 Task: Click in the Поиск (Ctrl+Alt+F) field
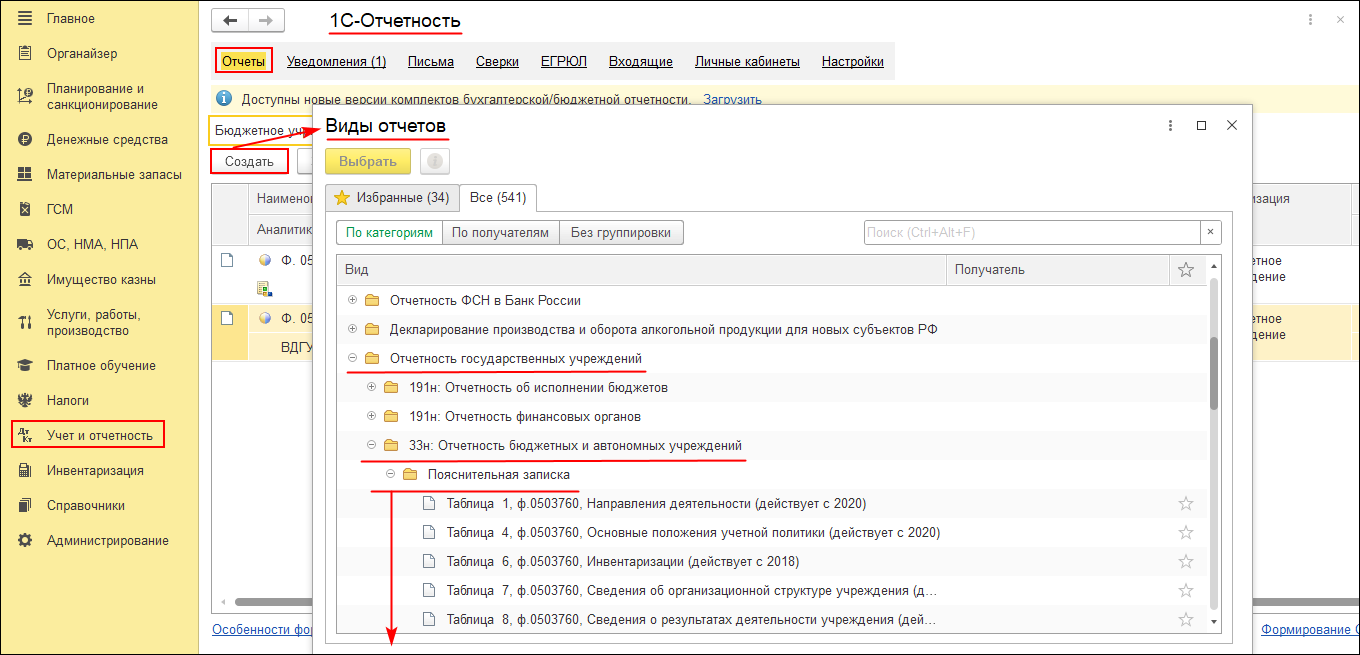[1031, 232]
